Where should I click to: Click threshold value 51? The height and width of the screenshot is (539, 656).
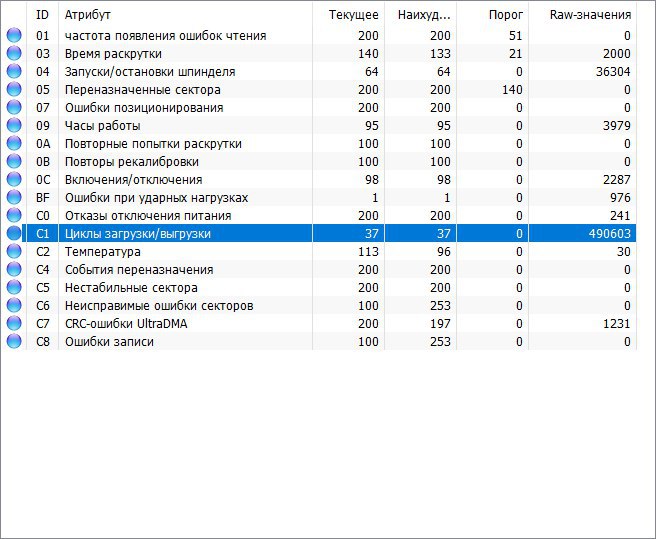tap(515, 36)
